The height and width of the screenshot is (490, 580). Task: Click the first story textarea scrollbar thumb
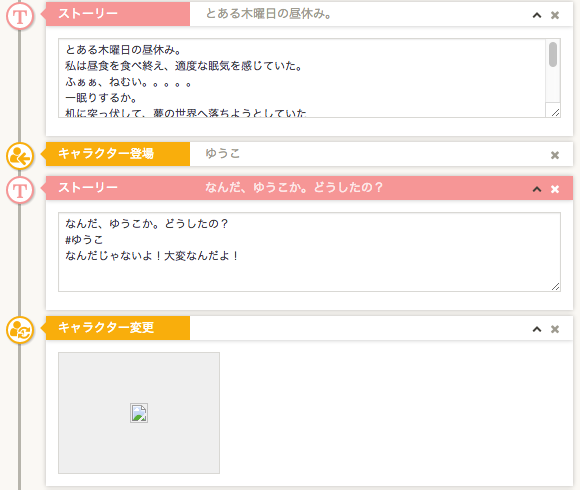tap(553, 54)
